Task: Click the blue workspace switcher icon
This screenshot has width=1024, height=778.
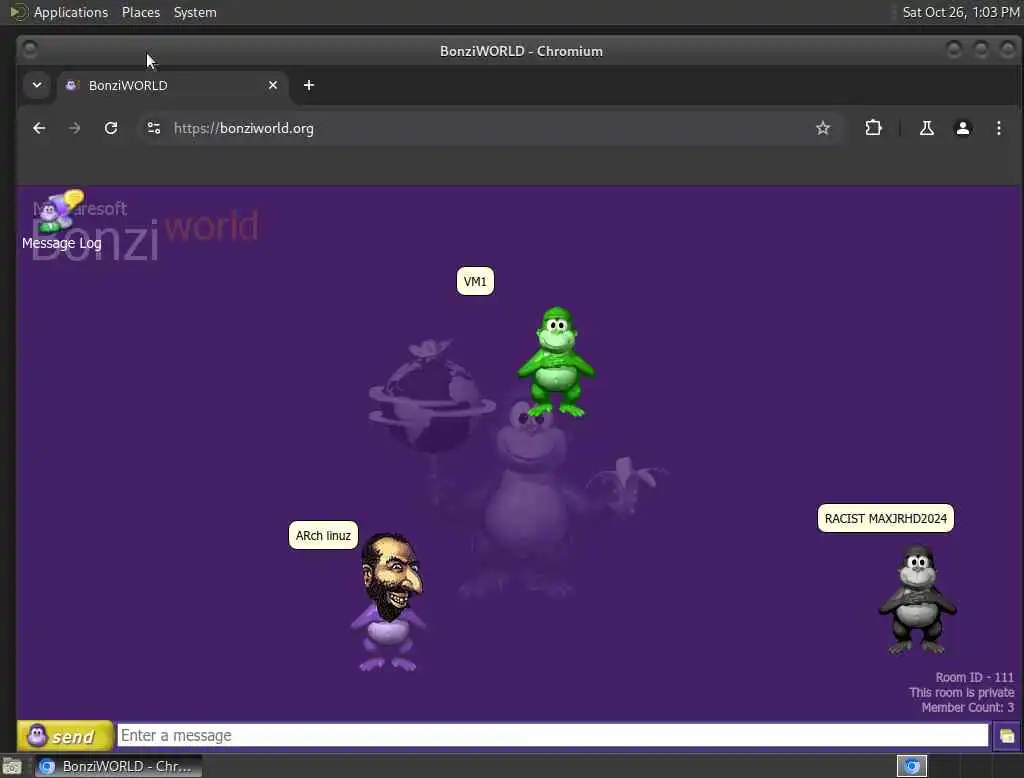Action: coord(912,766)
